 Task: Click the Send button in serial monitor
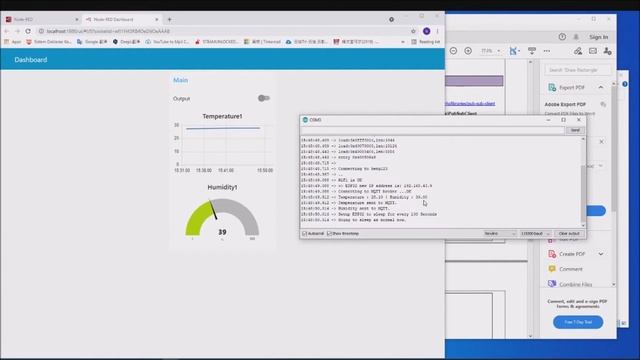click(x=575, y=130)
